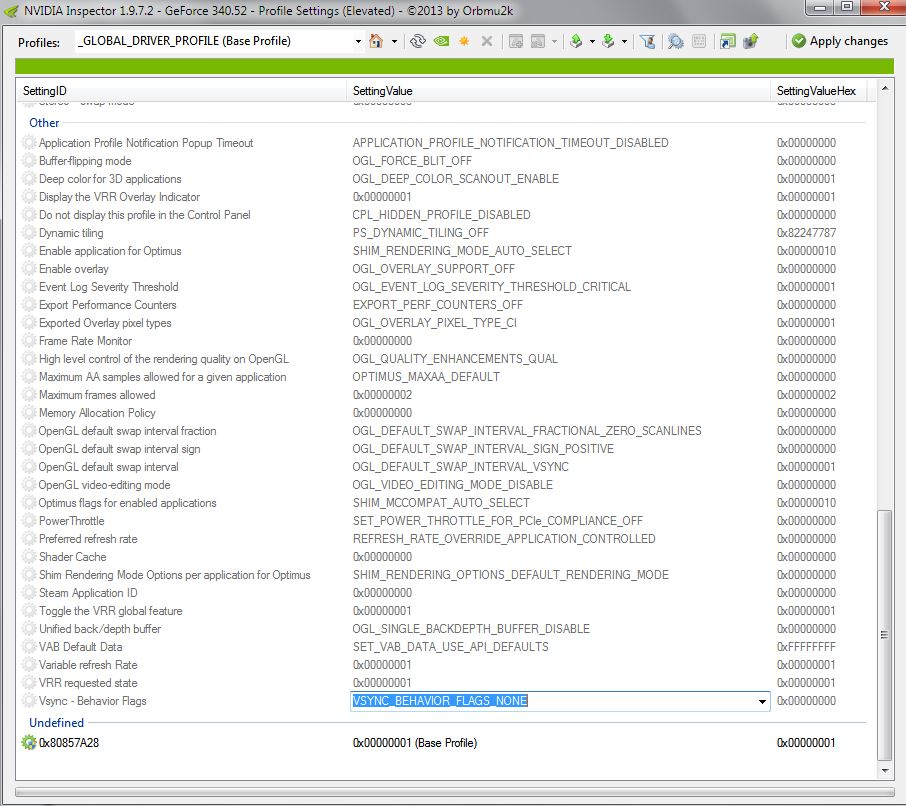Select 'Variable refresh Rate' setting
This screenshot has width=906, height=806.
(88, 665)
